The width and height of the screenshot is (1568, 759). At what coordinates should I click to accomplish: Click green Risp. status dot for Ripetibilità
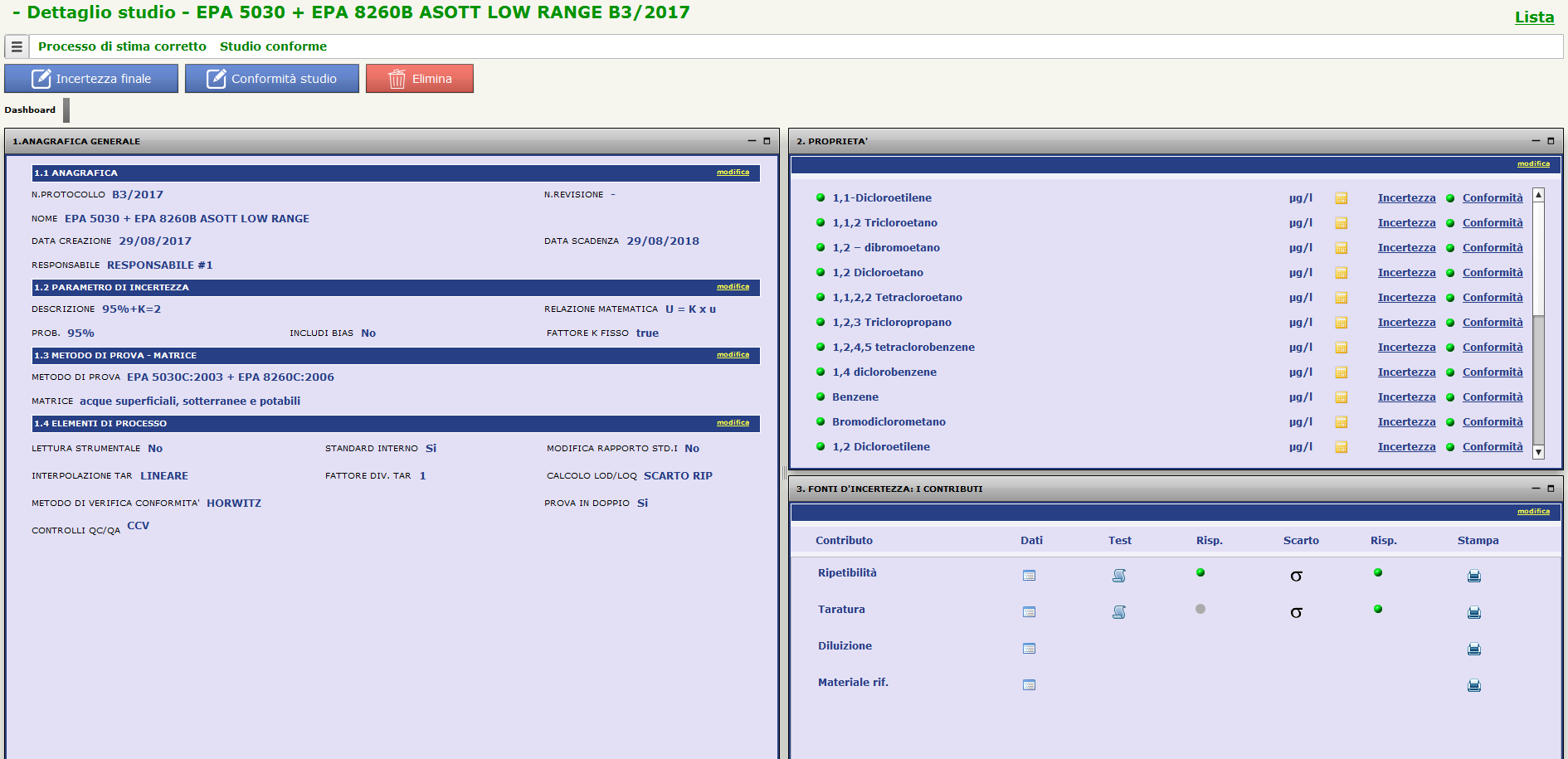coord(1200,572)
